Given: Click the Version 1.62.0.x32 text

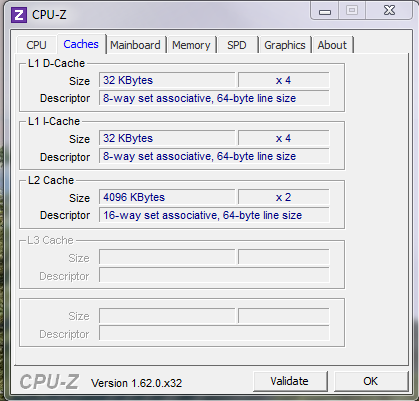Looking at the screenshot, I should point(137,383).
